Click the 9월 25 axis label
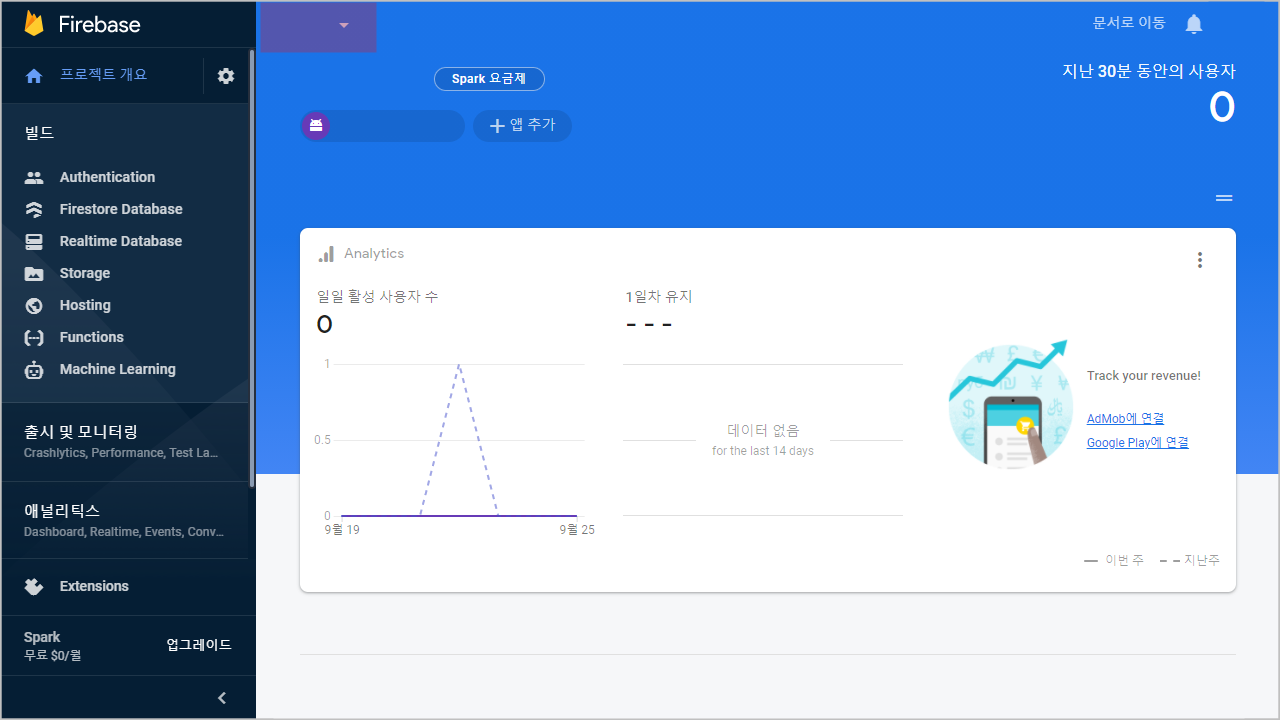Viewport: 1280px width, 720px height. (x=577, y=530)
